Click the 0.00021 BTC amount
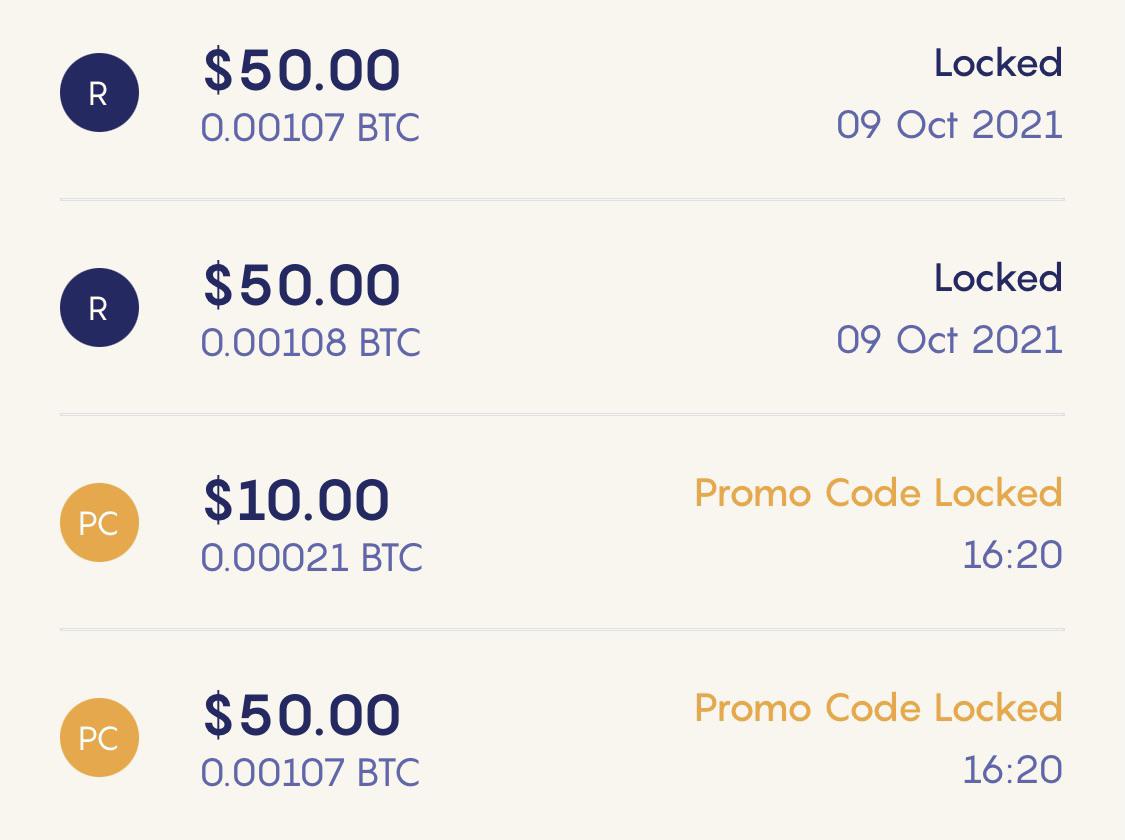Screen dimensions: 1125x840 [x=311, y=559]
